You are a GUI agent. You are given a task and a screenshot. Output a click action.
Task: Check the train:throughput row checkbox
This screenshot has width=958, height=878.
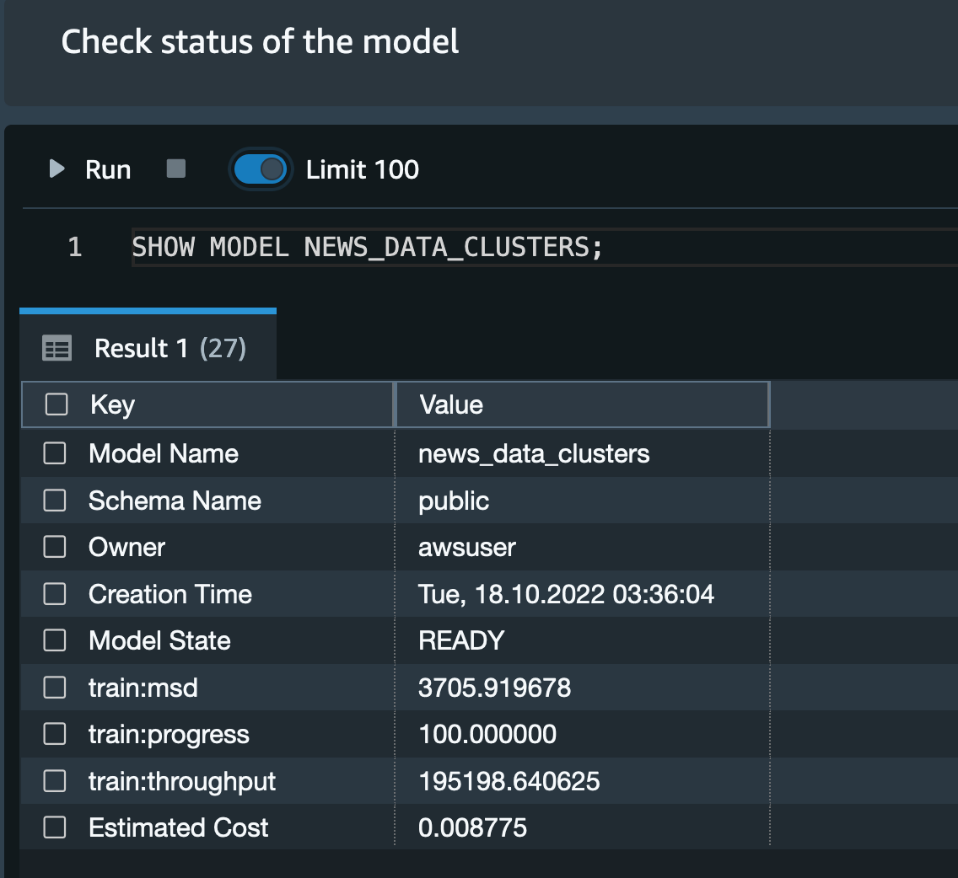55,781
